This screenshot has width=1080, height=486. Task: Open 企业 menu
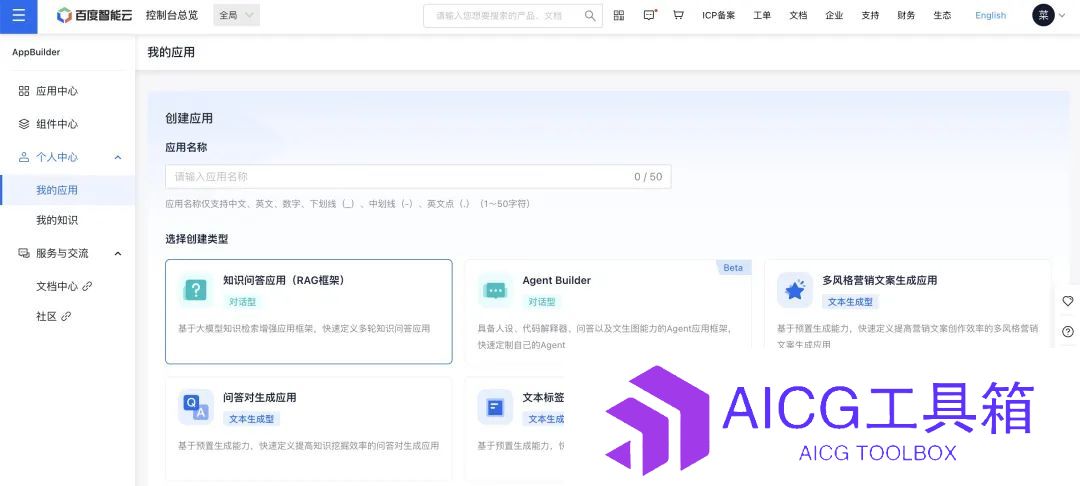(x=834, y=15)
